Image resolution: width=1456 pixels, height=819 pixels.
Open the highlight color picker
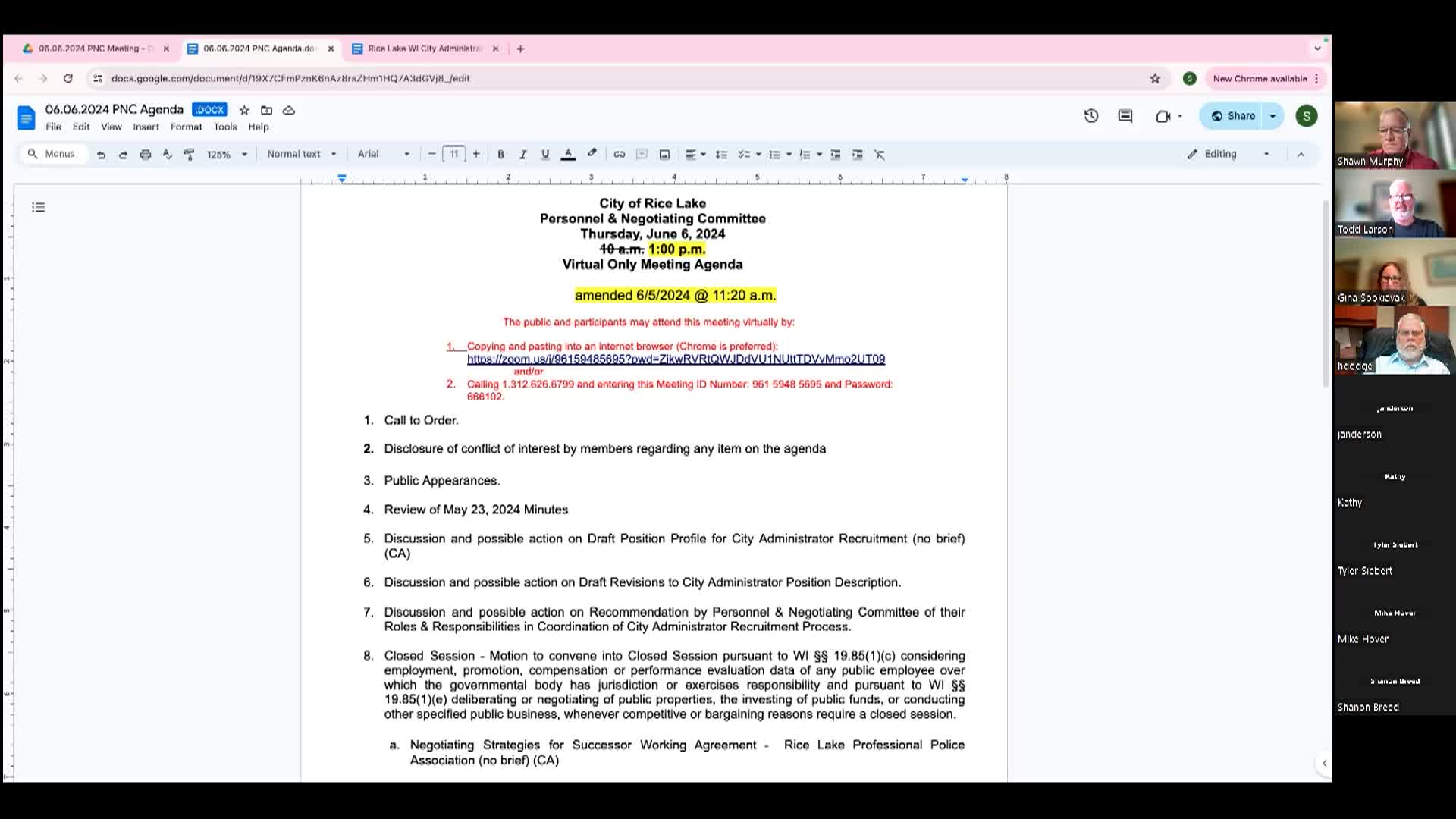[592, 154]
